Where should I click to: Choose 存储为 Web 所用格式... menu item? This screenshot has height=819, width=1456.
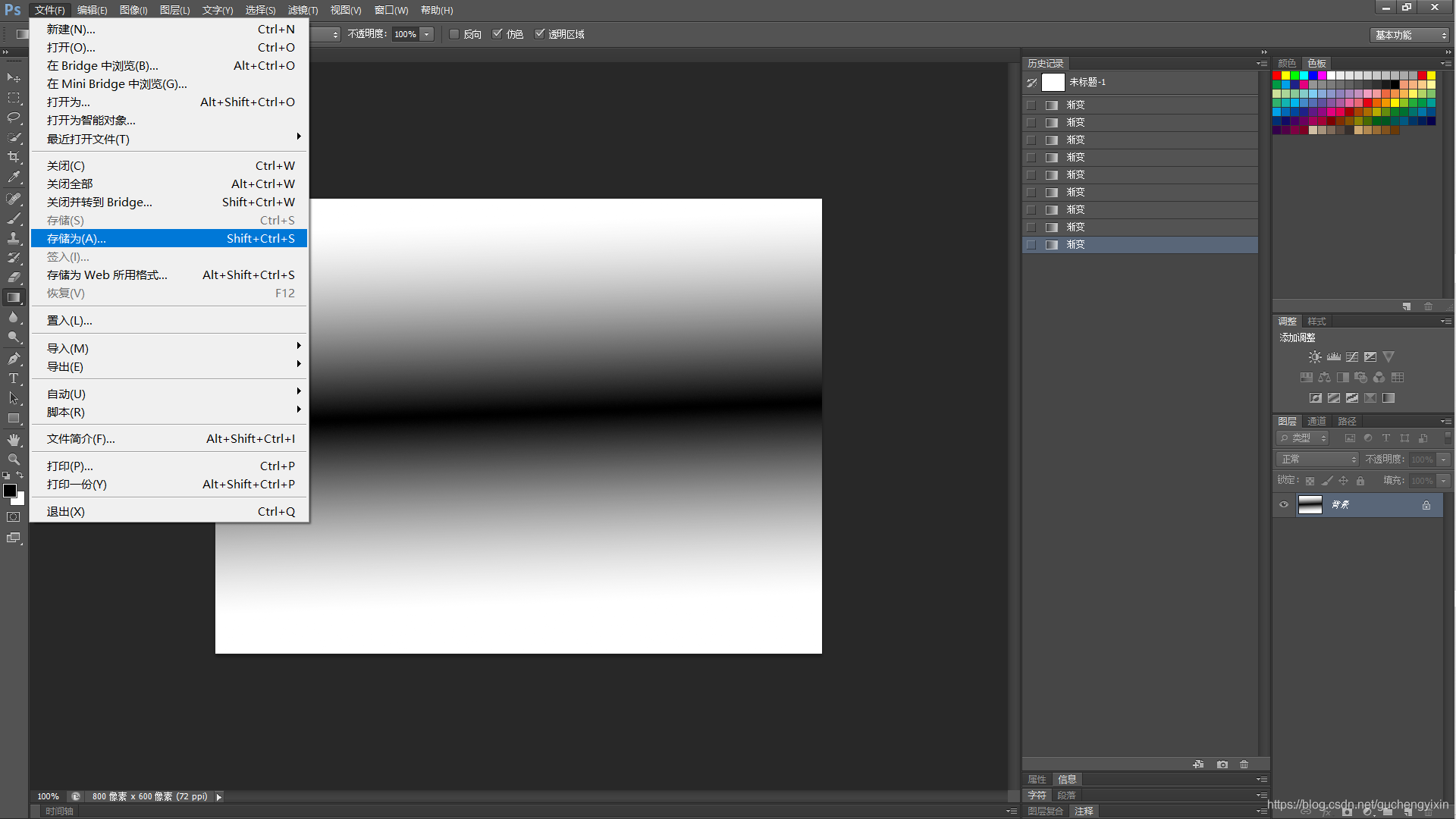pos(169,275)
